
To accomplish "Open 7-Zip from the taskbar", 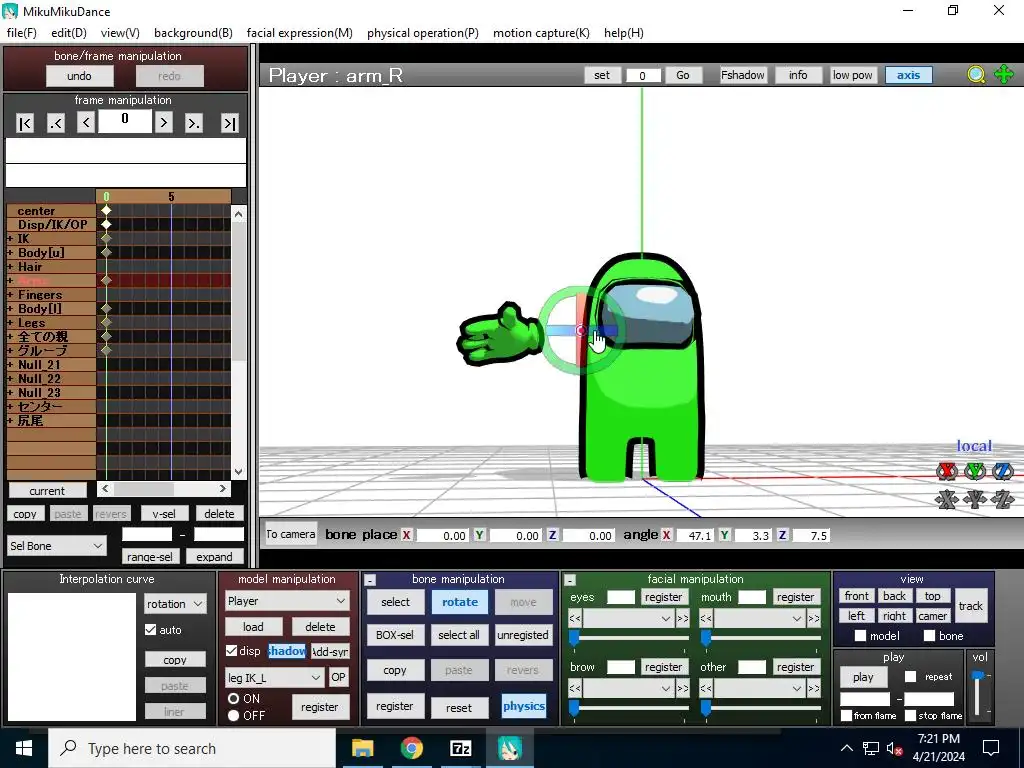I will (x=460, y=748).
